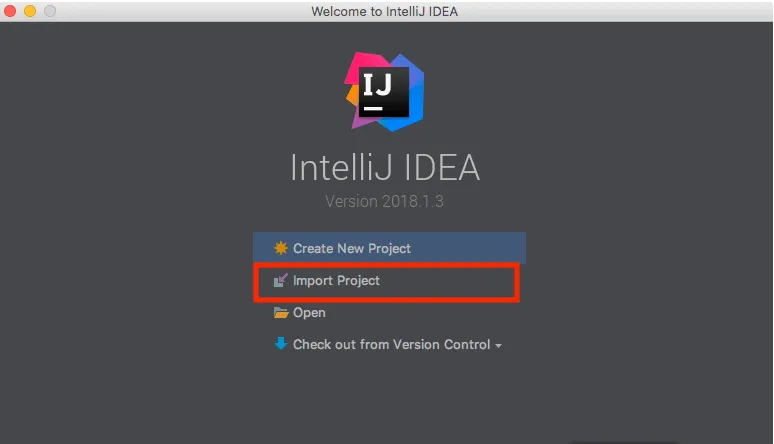This screenshot has height=444, width=774.
Task: Click the IntelliJ IDEA logo
Action: point(385,92)
